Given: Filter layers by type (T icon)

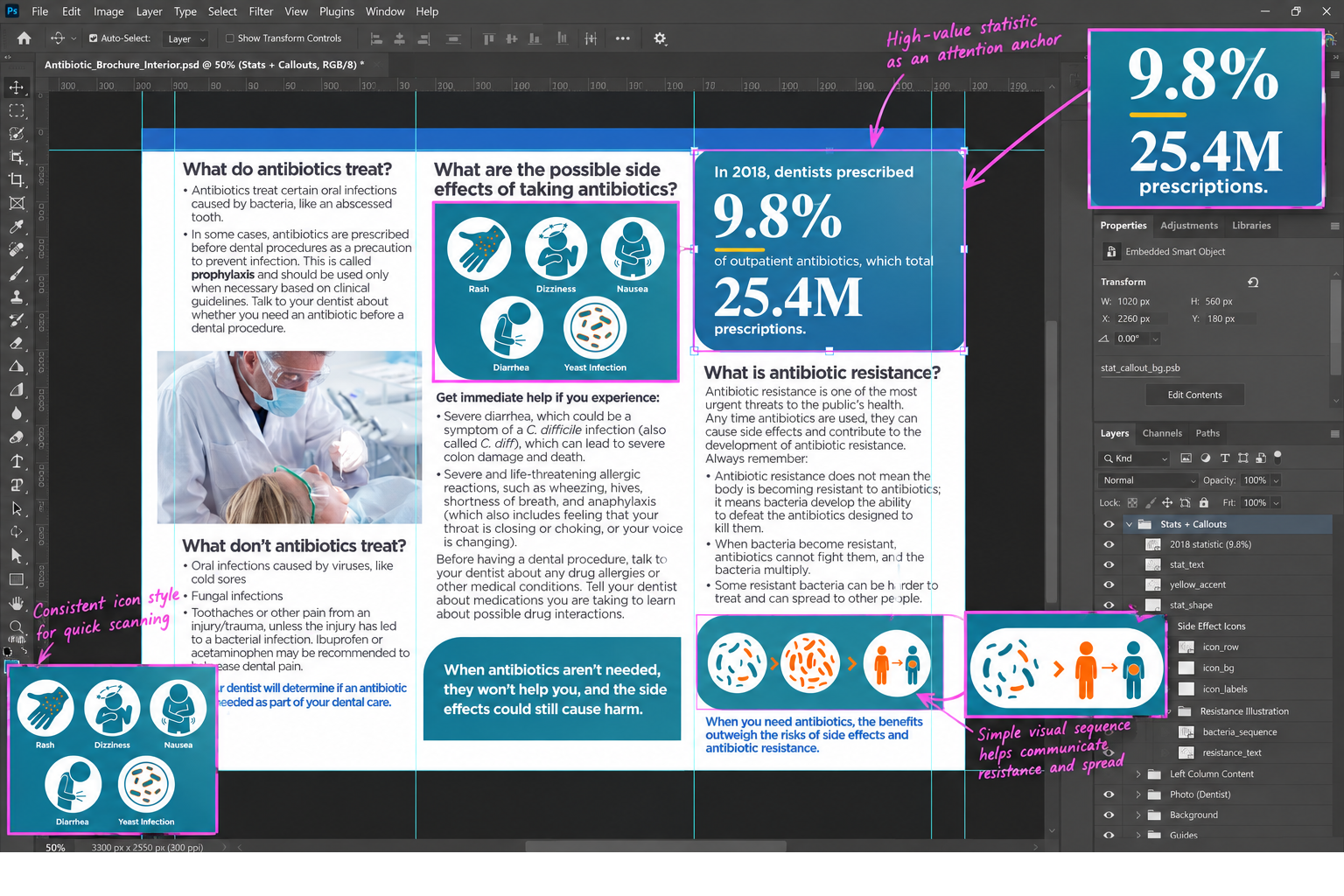Looking at the screenshot, I should point(1225,458).
